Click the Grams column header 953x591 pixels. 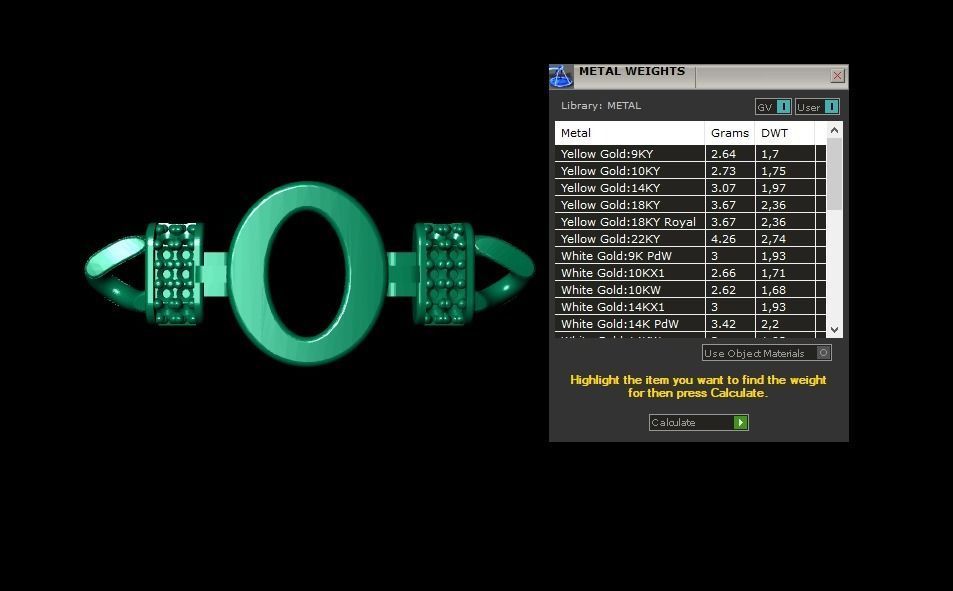(730, 133)
